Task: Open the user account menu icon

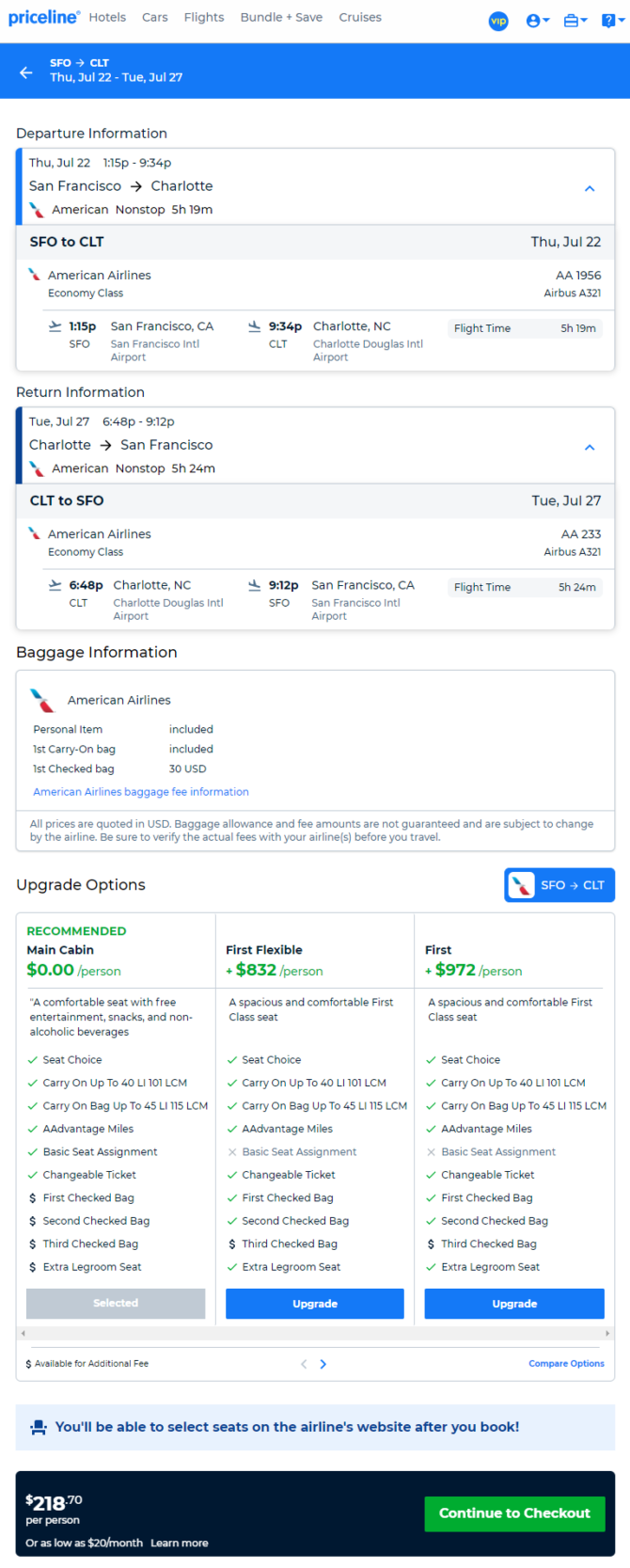Action: click(x=538, y=21)
